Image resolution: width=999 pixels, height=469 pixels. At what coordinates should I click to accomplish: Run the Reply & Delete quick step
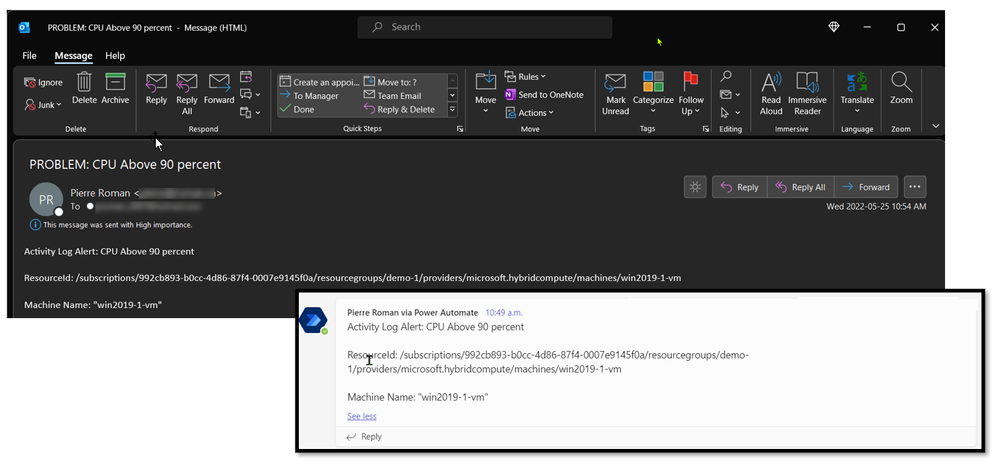coord(399,110)
